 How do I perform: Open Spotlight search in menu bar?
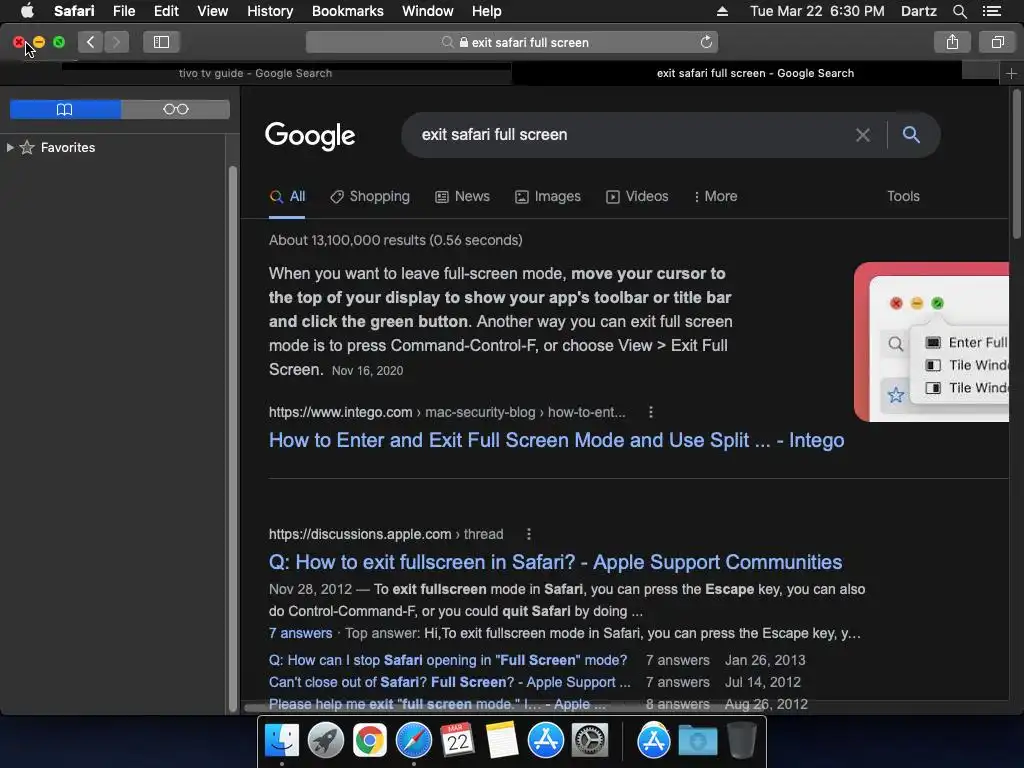click(x=959, y=11)
